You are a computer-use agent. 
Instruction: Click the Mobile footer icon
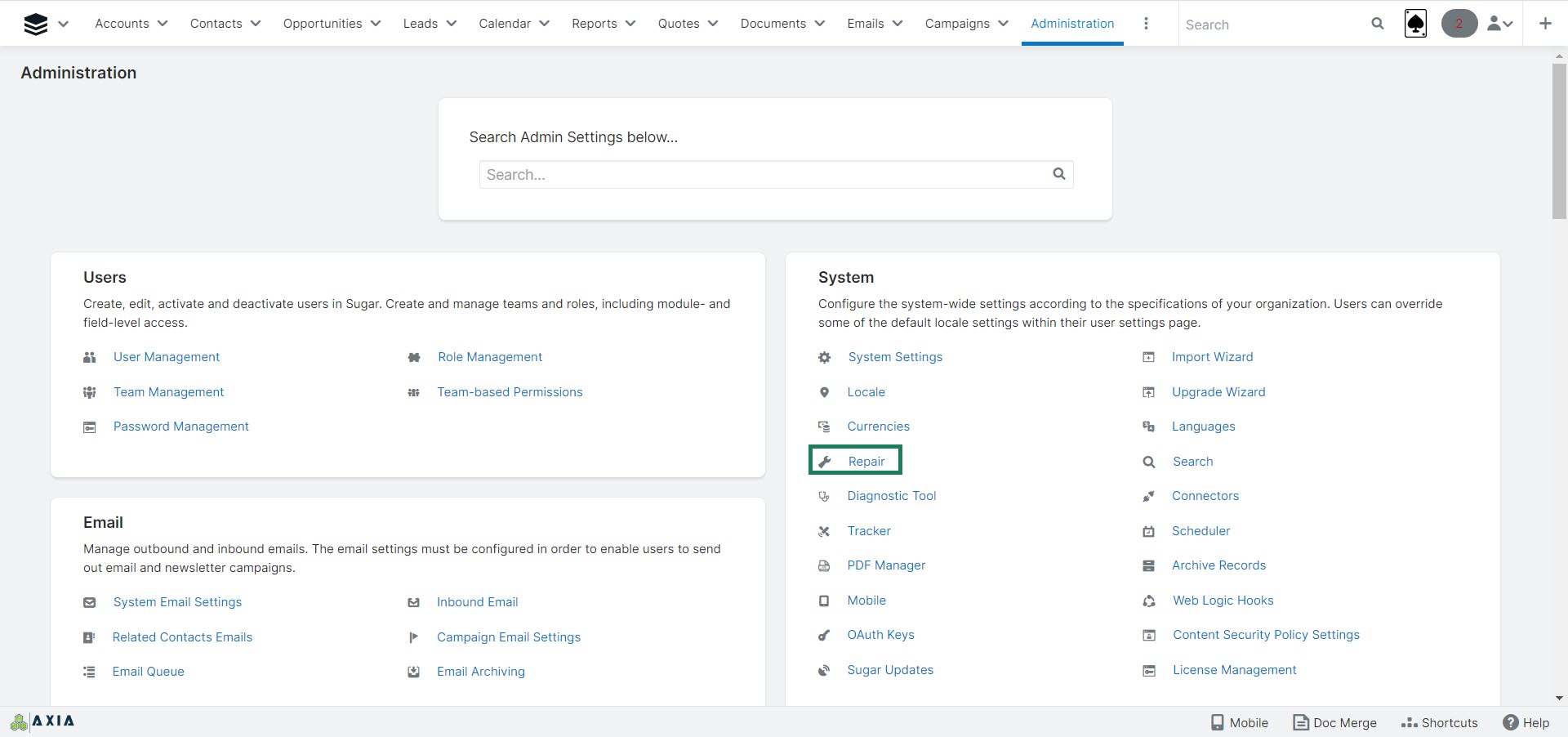(x=1218, y=722)
